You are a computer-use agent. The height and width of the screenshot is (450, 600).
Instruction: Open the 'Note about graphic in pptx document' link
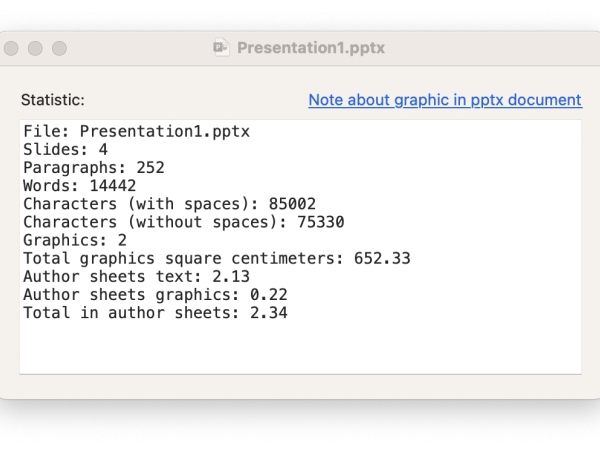click(x=444, y=100)
